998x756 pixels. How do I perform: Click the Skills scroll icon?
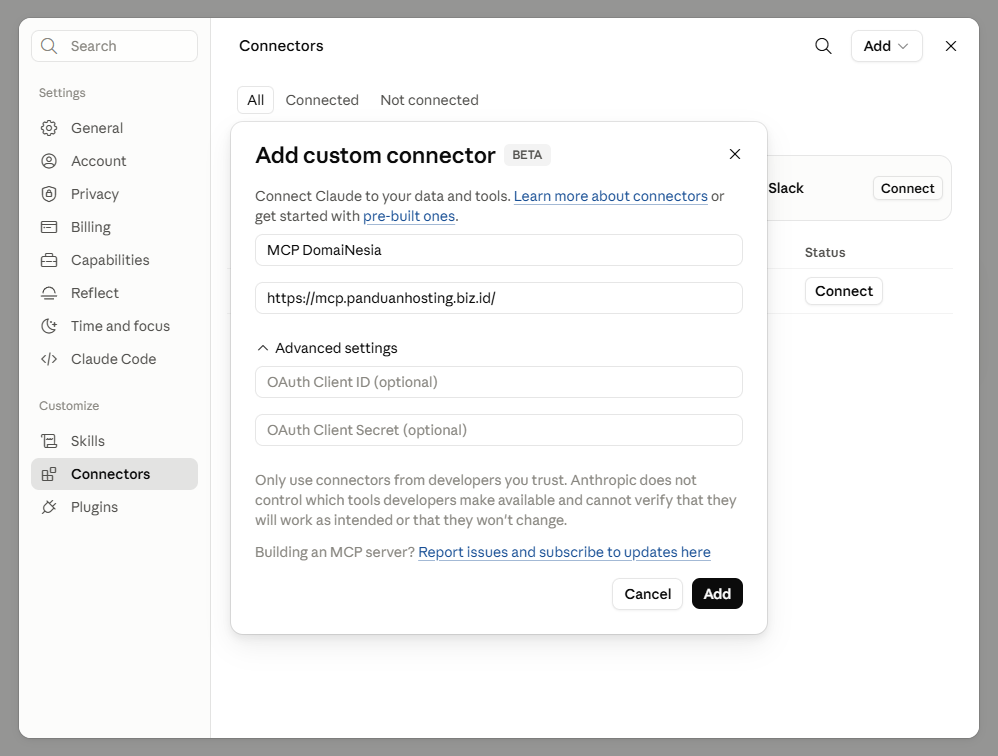point(49,441)
